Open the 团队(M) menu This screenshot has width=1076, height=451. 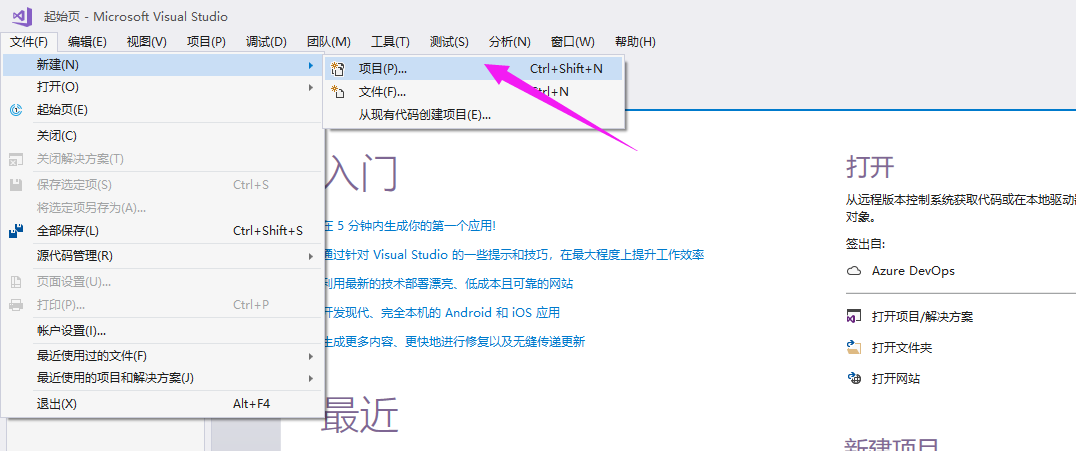point(329,42)
